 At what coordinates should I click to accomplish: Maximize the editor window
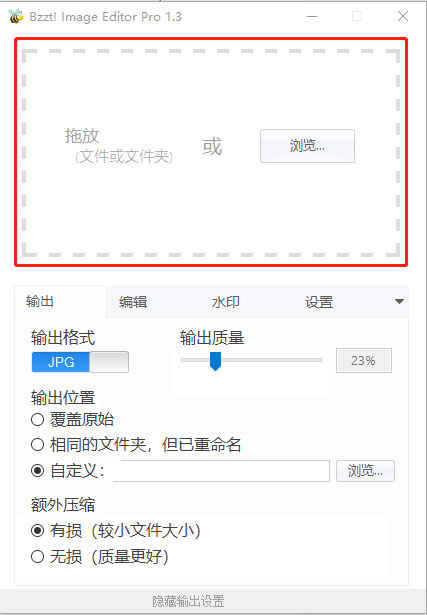[357, 16]
